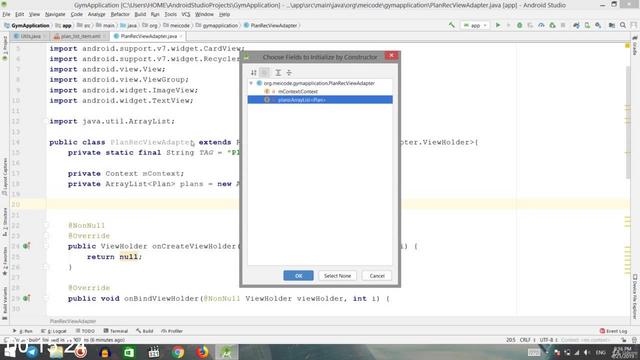Open the Navigate menu
Screen dimensions: 640x360
pyautogui.click(x=55, y=14)
